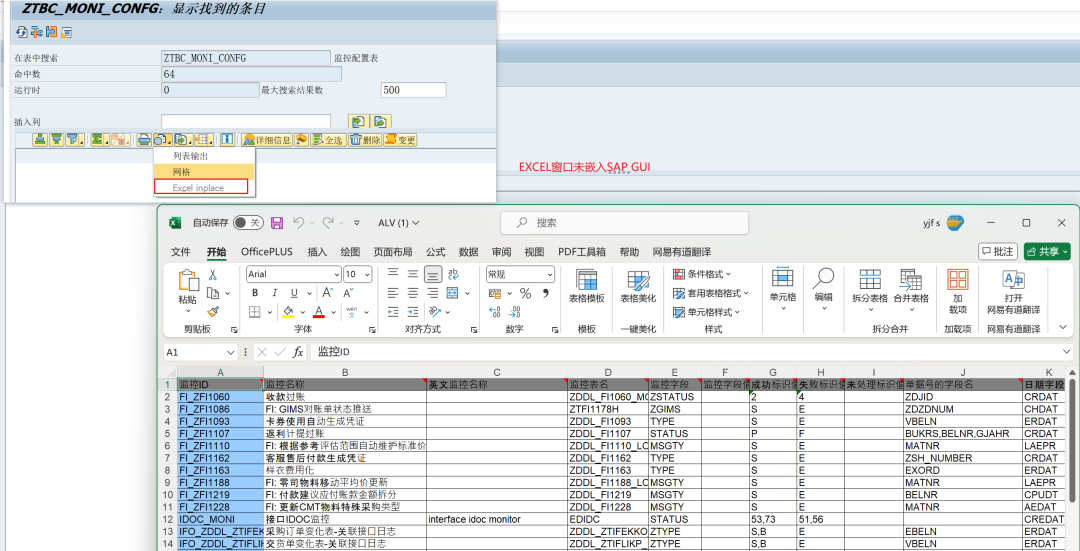This screenshot has height=551, width=1080.
Task: Click the 最大搜索结果数 field showing 500
Action: coord(413,90)
